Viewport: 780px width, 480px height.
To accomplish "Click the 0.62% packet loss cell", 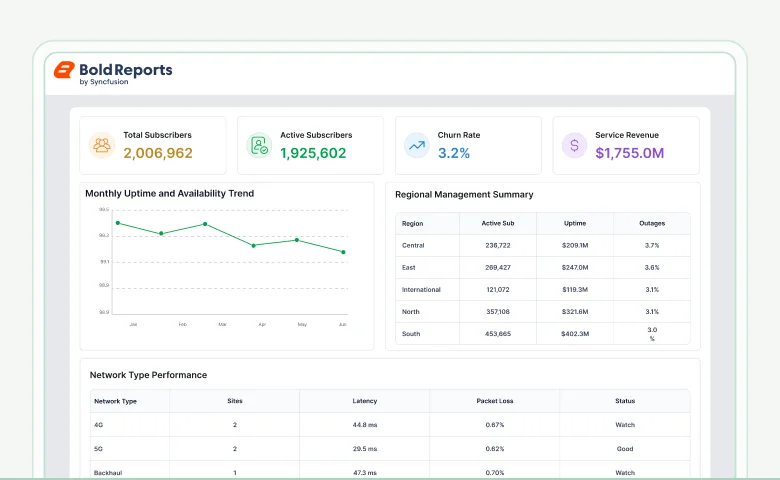I will (495, 449).
